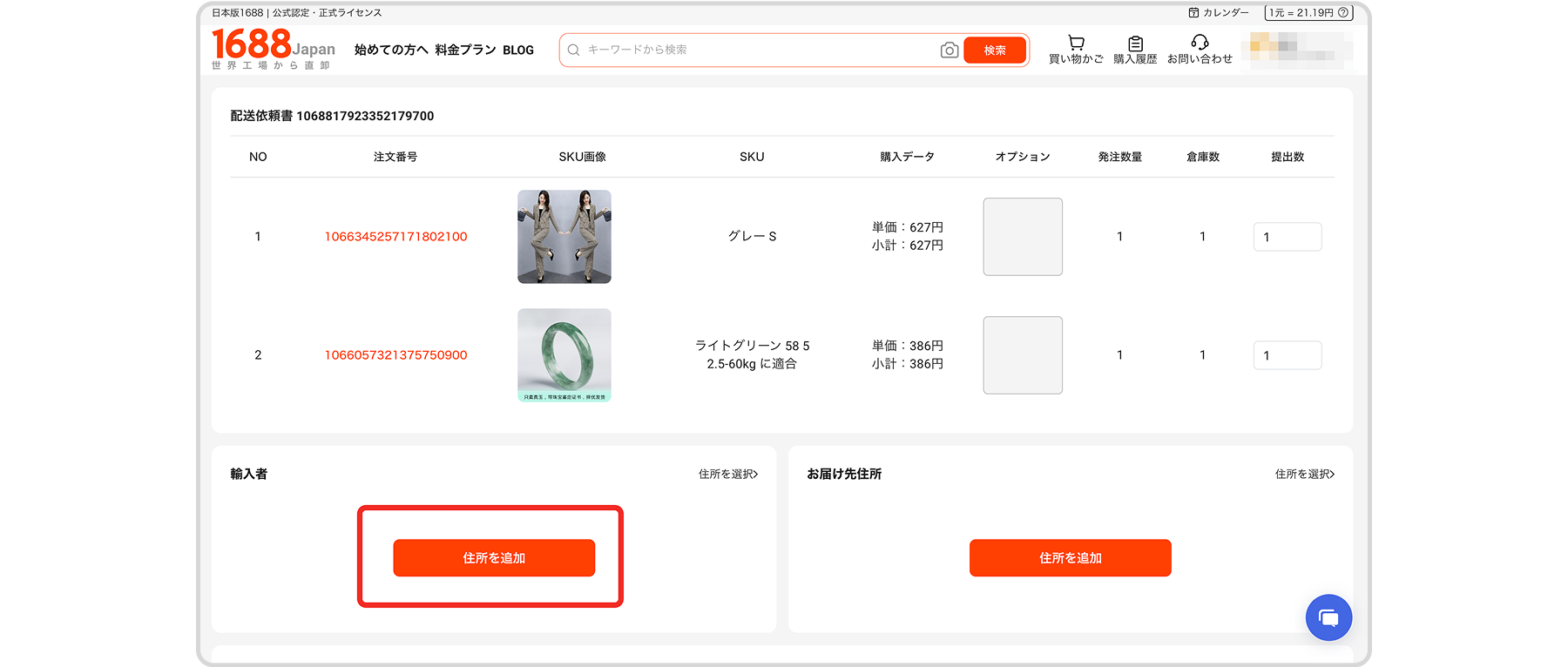Open order number 1066057321375750900
The image size is (1568, 667).
point(395,355)
